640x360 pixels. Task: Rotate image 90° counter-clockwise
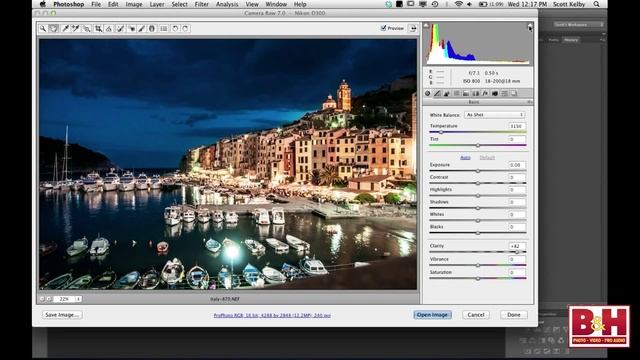pyautogui.click(x=175, y=29)
